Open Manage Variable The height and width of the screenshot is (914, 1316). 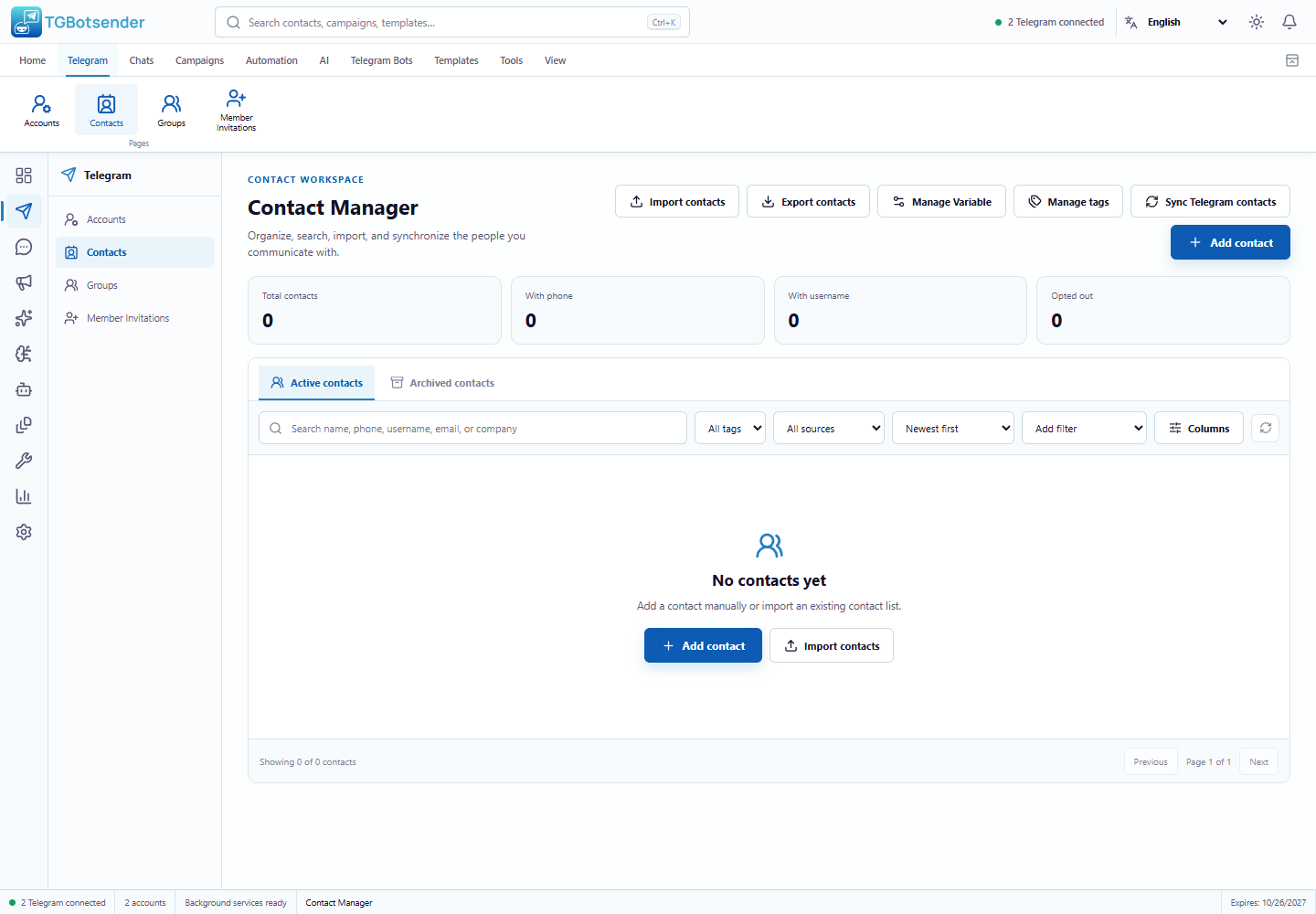tap(941, 201)
